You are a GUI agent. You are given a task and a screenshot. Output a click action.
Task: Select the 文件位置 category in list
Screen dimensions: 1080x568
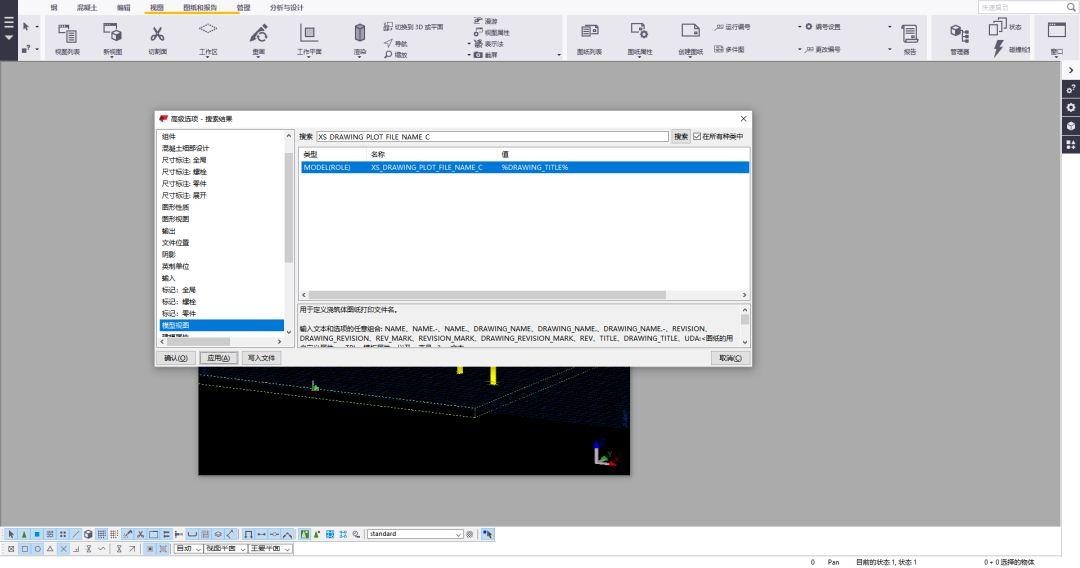pos(176,243)
